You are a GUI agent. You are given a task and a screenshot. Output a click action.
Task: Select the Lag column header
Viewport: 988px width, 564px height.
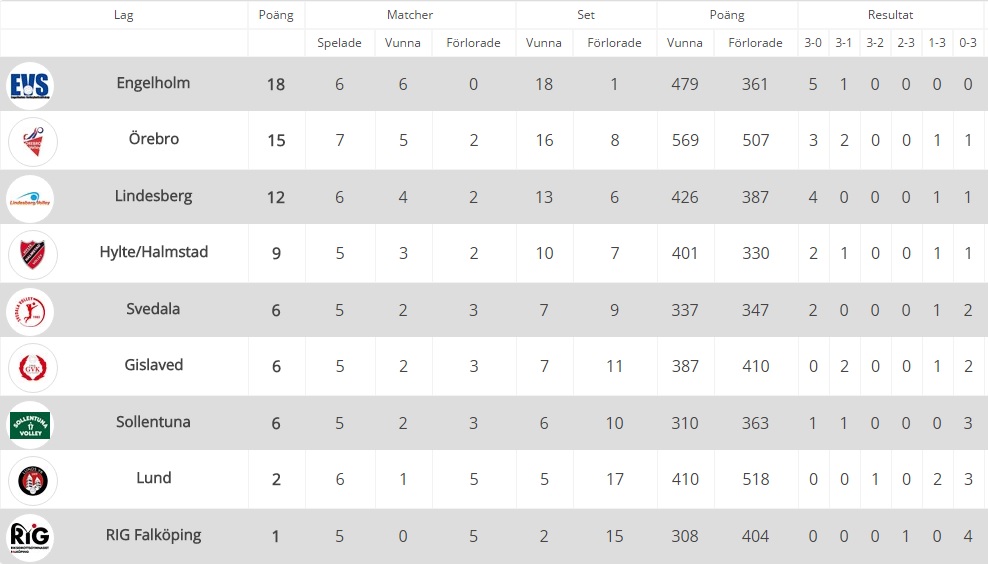[x=124, y=14]
